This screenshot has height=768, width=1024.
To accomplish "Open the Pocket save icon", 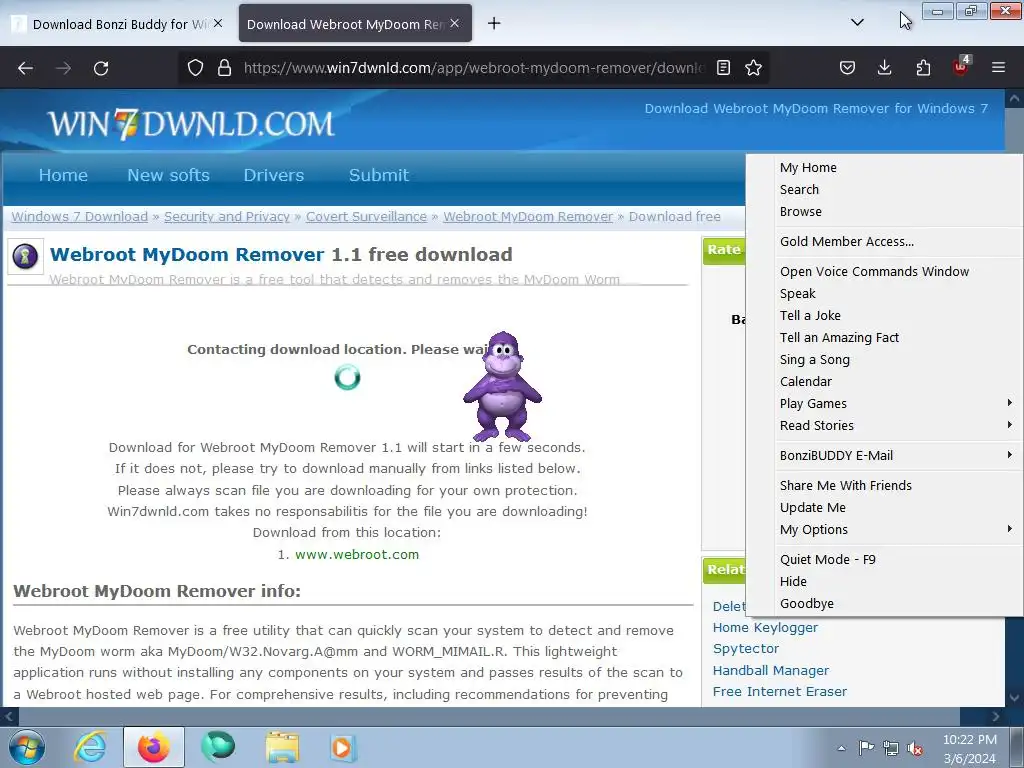I will 847,68.
